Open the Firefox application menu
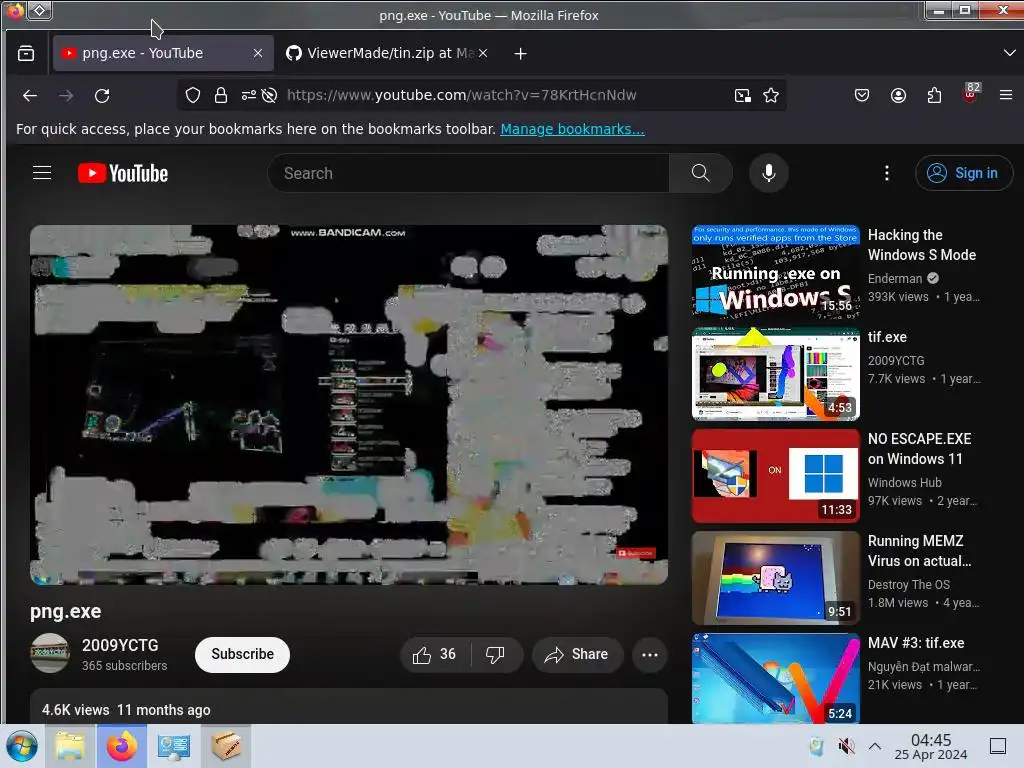This screenshot has height=768, width=1024. click(1006, 95)
